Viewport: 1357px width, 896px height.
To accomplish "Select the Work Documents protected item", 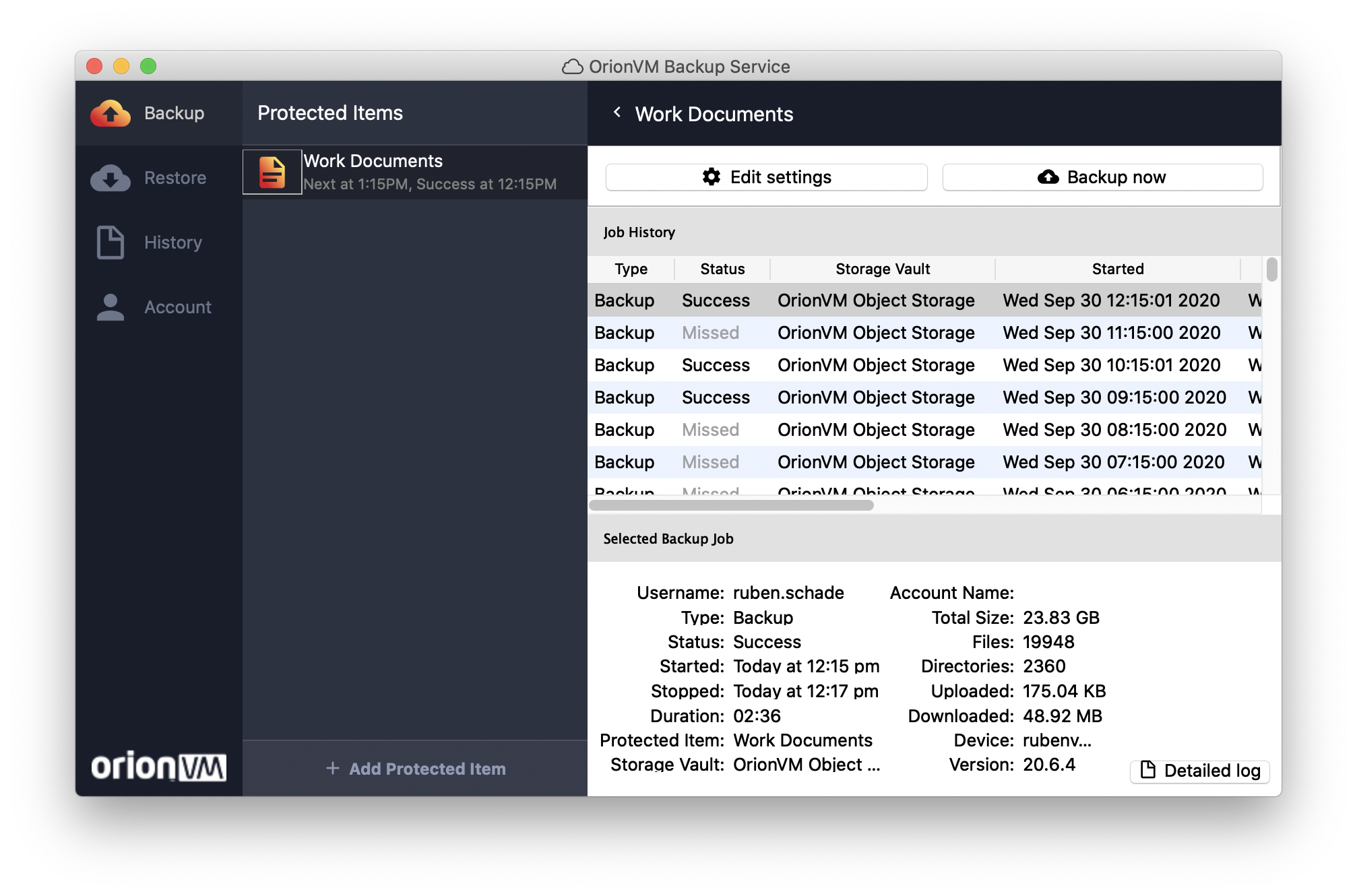I will click(x=415, y=172).
